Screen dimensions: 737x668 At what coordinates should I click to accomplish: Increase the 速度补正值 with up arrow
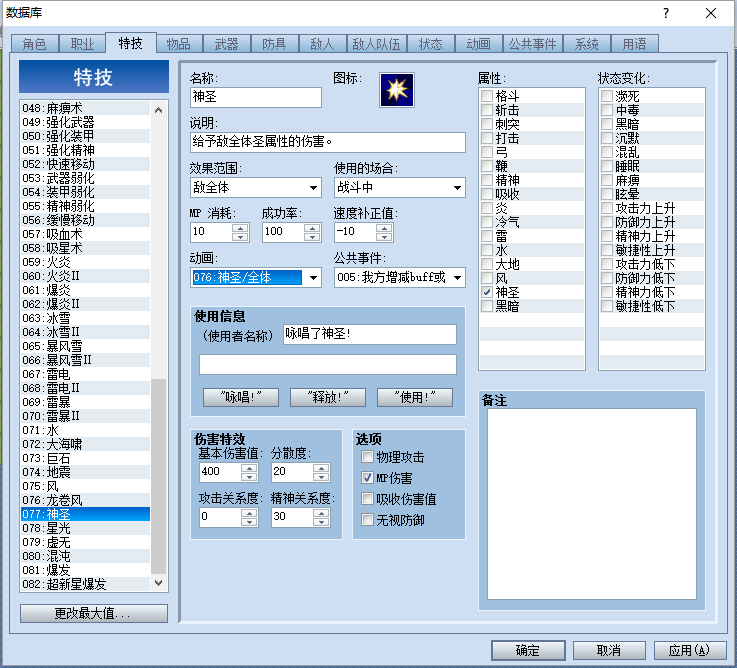[384, 228]
